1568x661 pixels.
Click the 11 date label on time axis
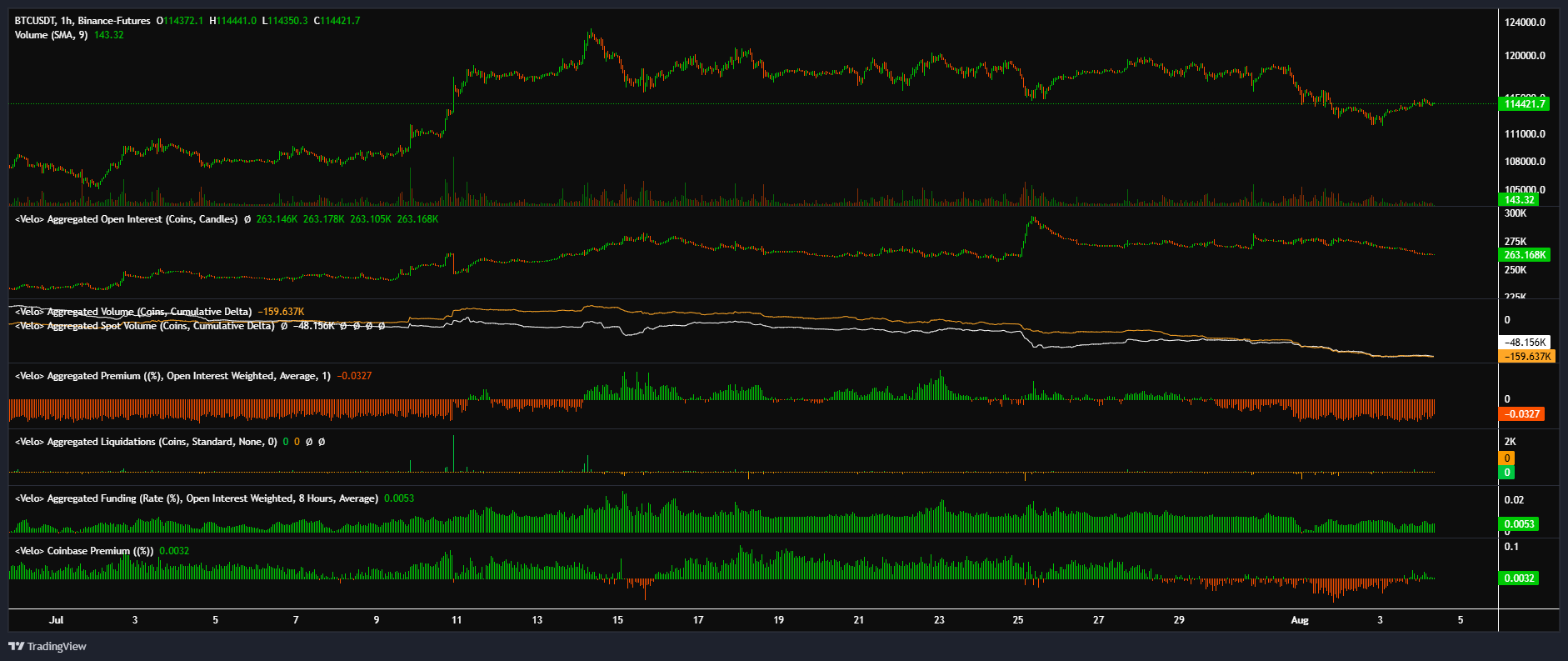[x=457, y=620]
